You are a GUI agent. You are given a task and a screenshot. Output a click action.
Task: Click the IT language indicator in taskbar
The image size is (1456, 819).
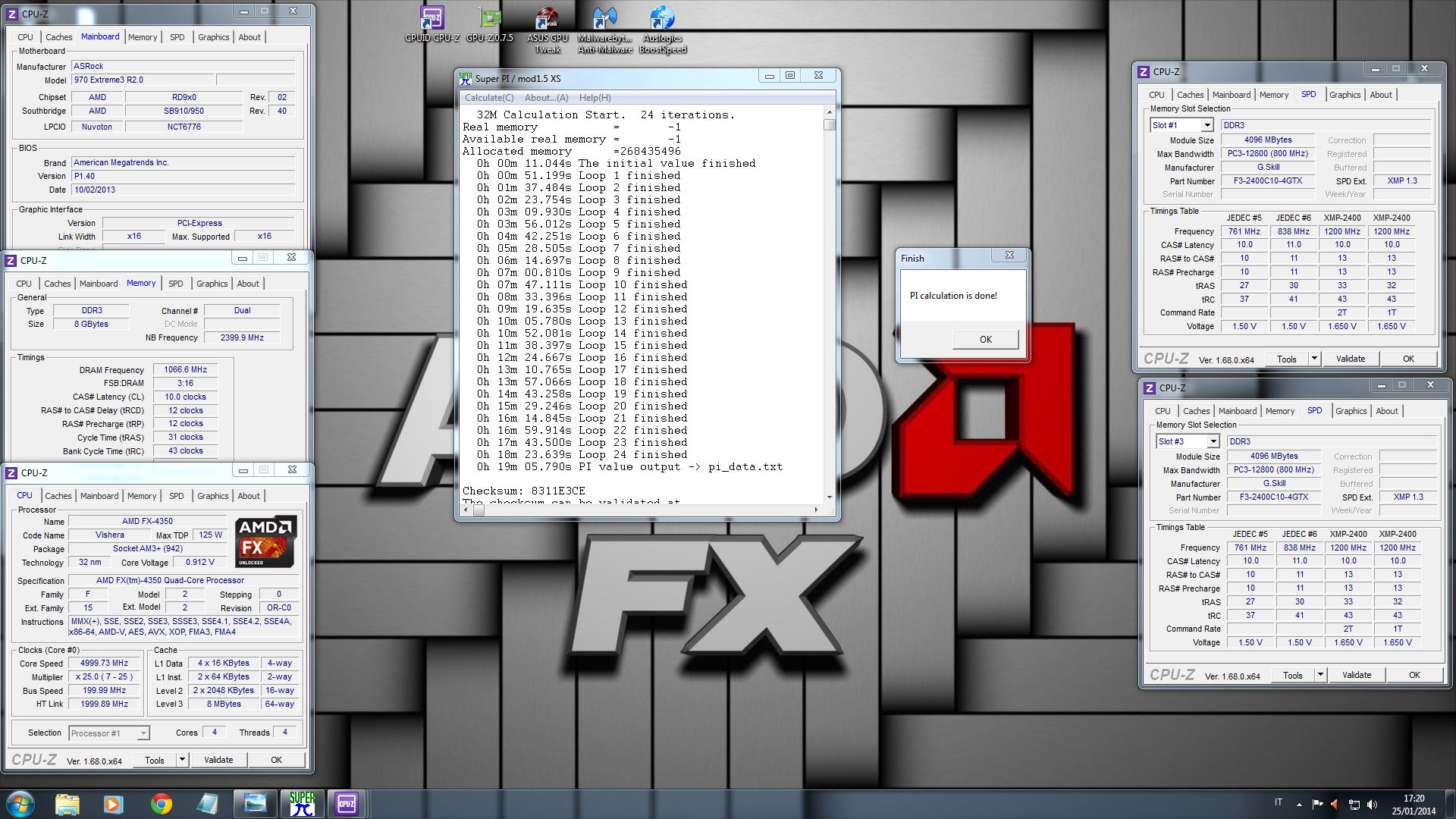point(1279,802)
